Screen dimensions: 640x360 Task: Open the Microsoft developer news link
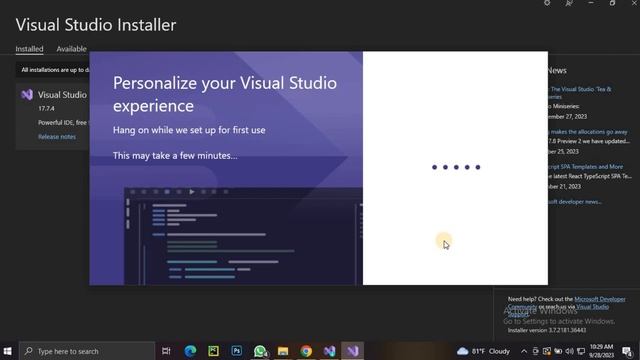pyautogui.click(x=575, y=202)
